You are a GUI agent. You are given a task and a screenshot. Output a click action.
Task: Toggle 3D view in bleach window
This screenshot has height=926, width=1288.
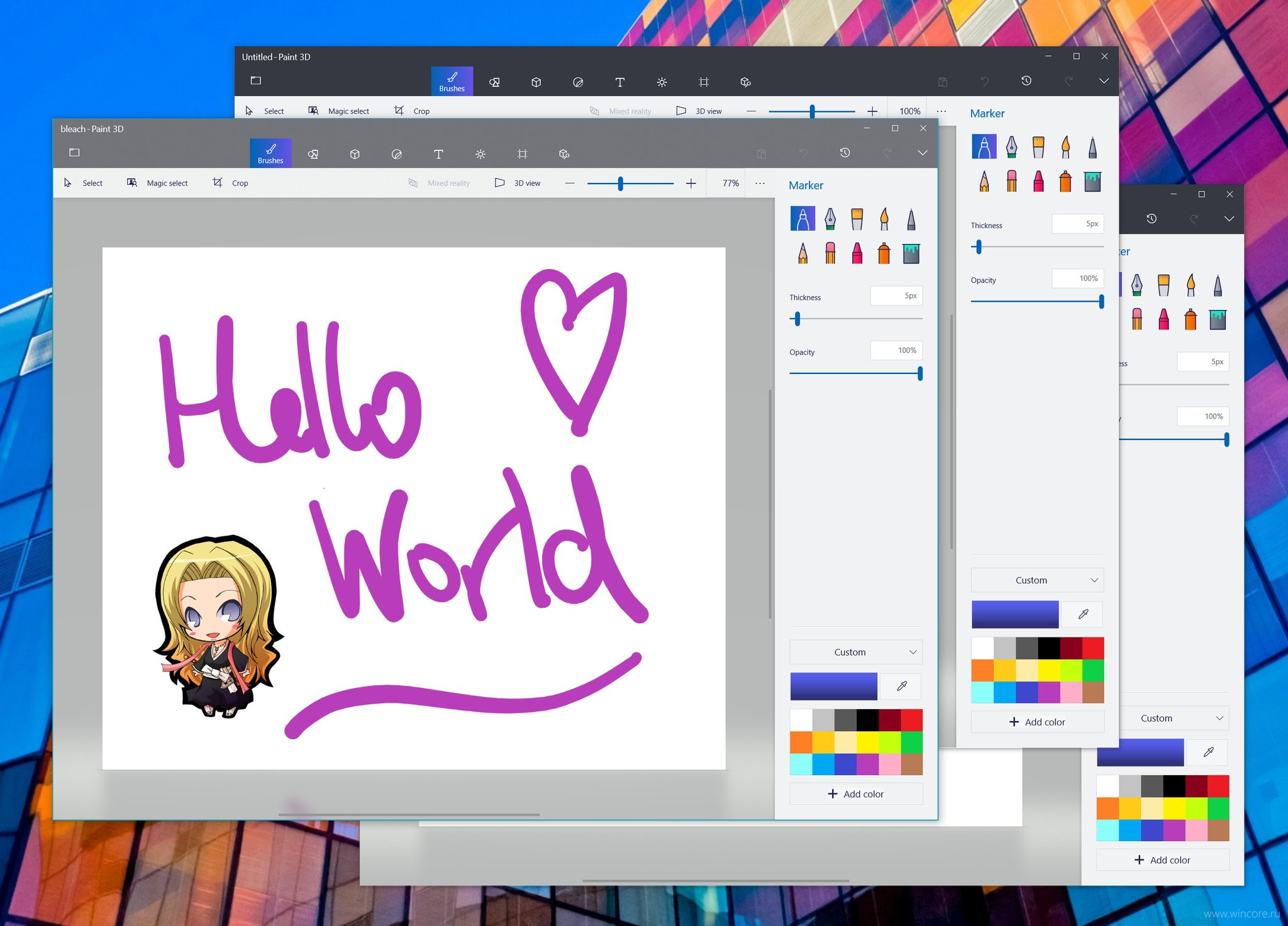pyautogui.click(x=518, y=183)
